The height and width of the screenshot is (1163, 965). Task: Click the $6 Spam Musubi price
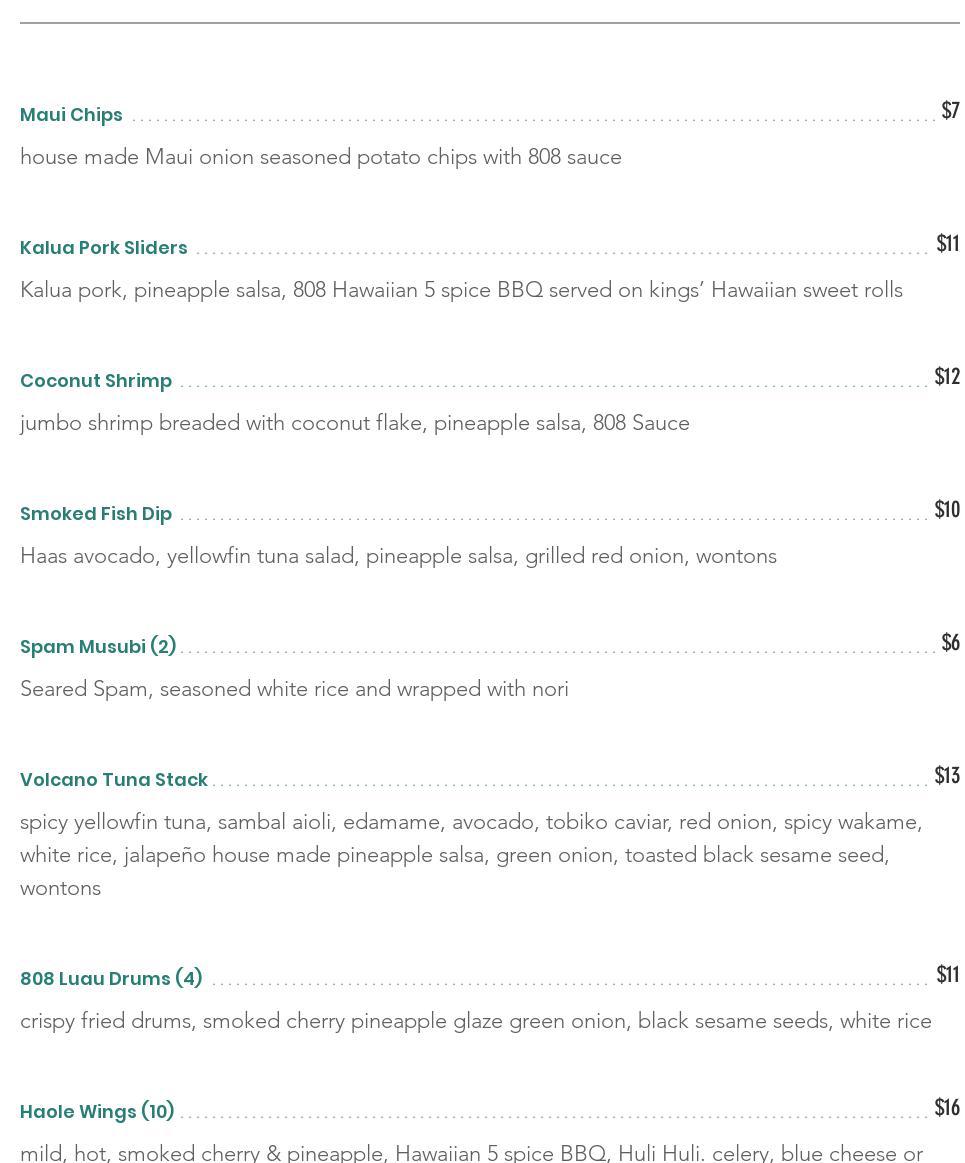(950, 642)
